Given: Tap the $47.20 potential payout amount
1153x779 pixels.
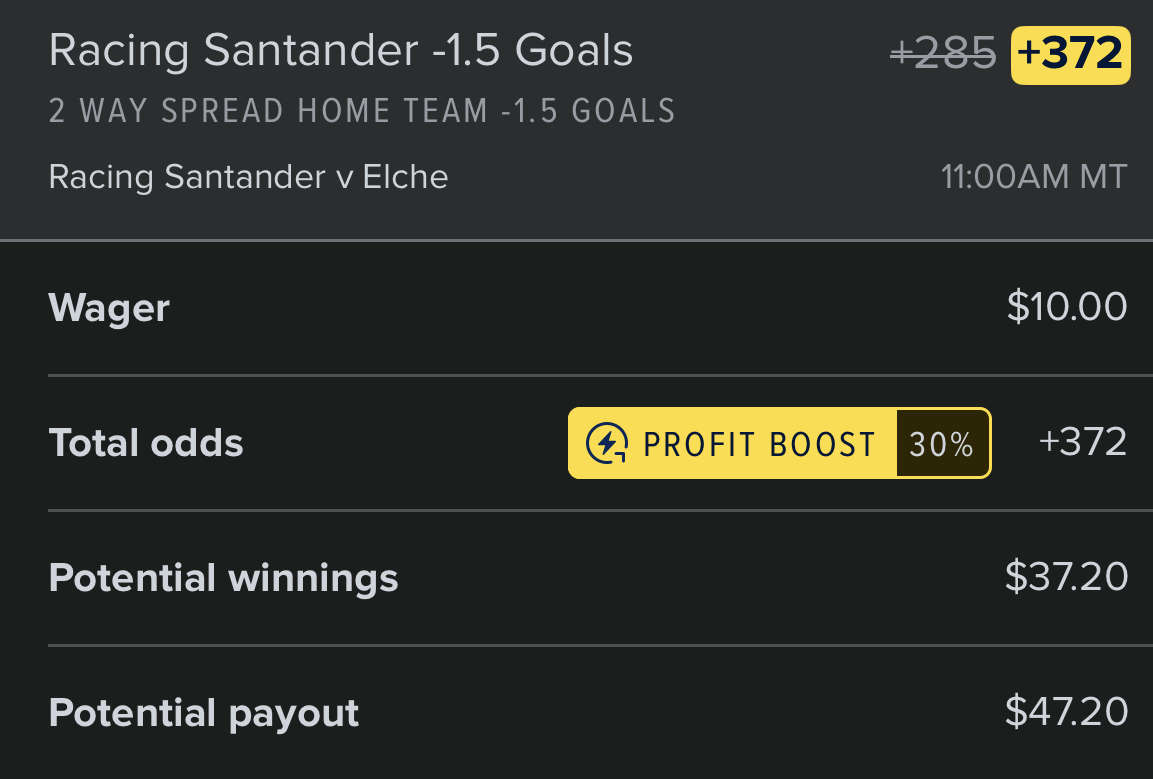Looking at the screenshot, I should (x=1066, y=712).
